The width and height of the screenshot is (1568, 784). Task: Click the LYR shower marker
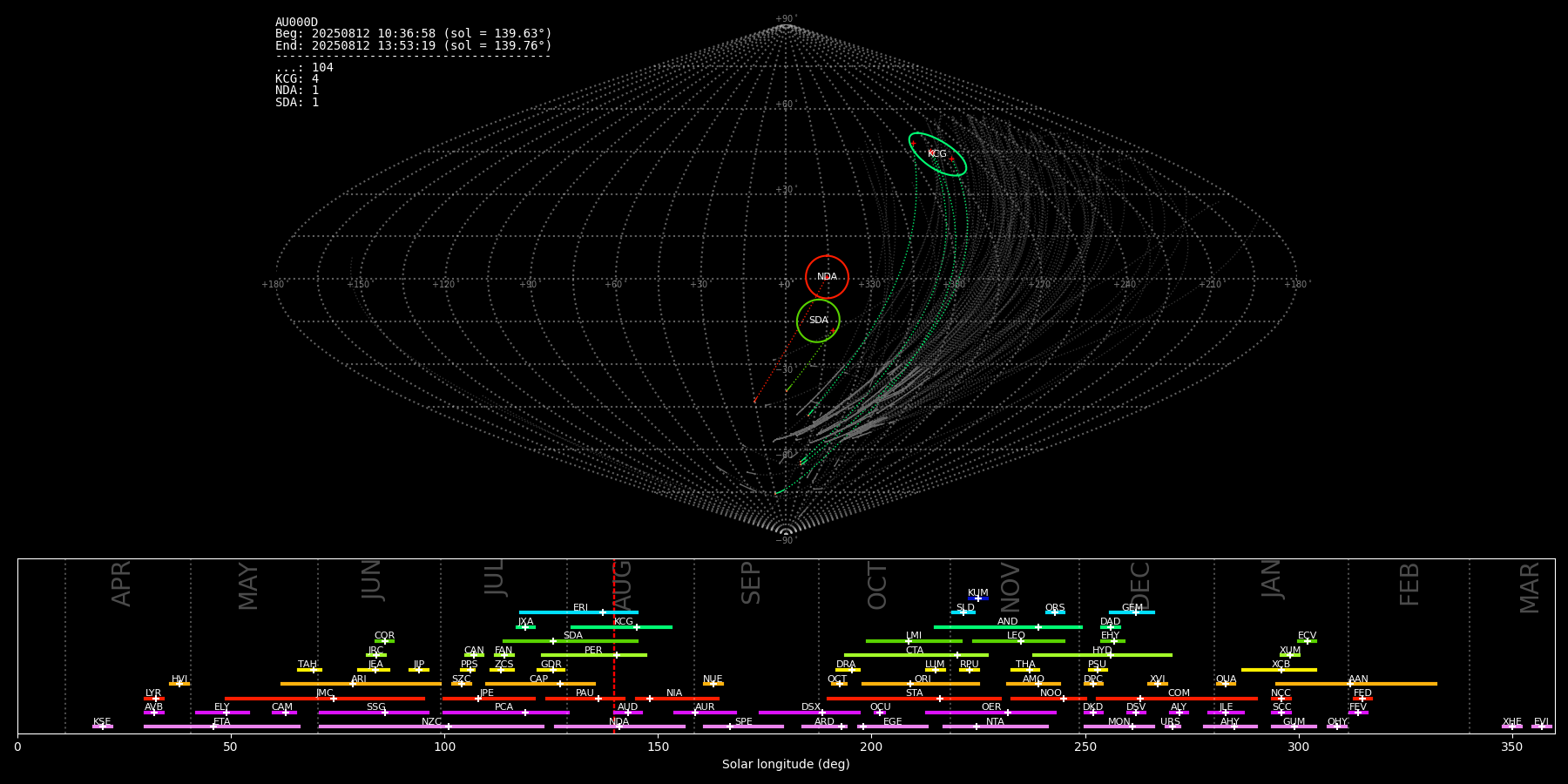coord(154,699)
